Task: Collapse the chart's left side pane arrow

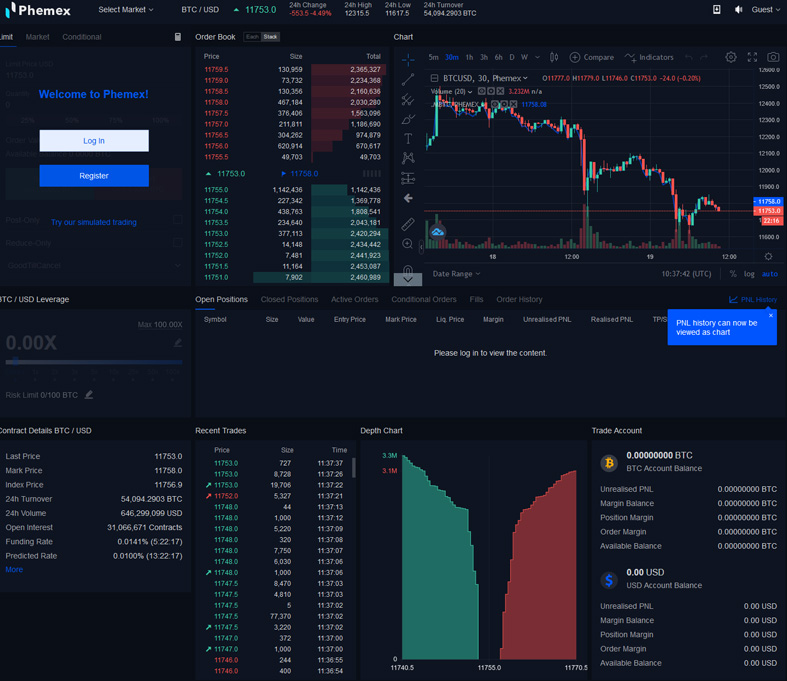Action: coord(421,247)
